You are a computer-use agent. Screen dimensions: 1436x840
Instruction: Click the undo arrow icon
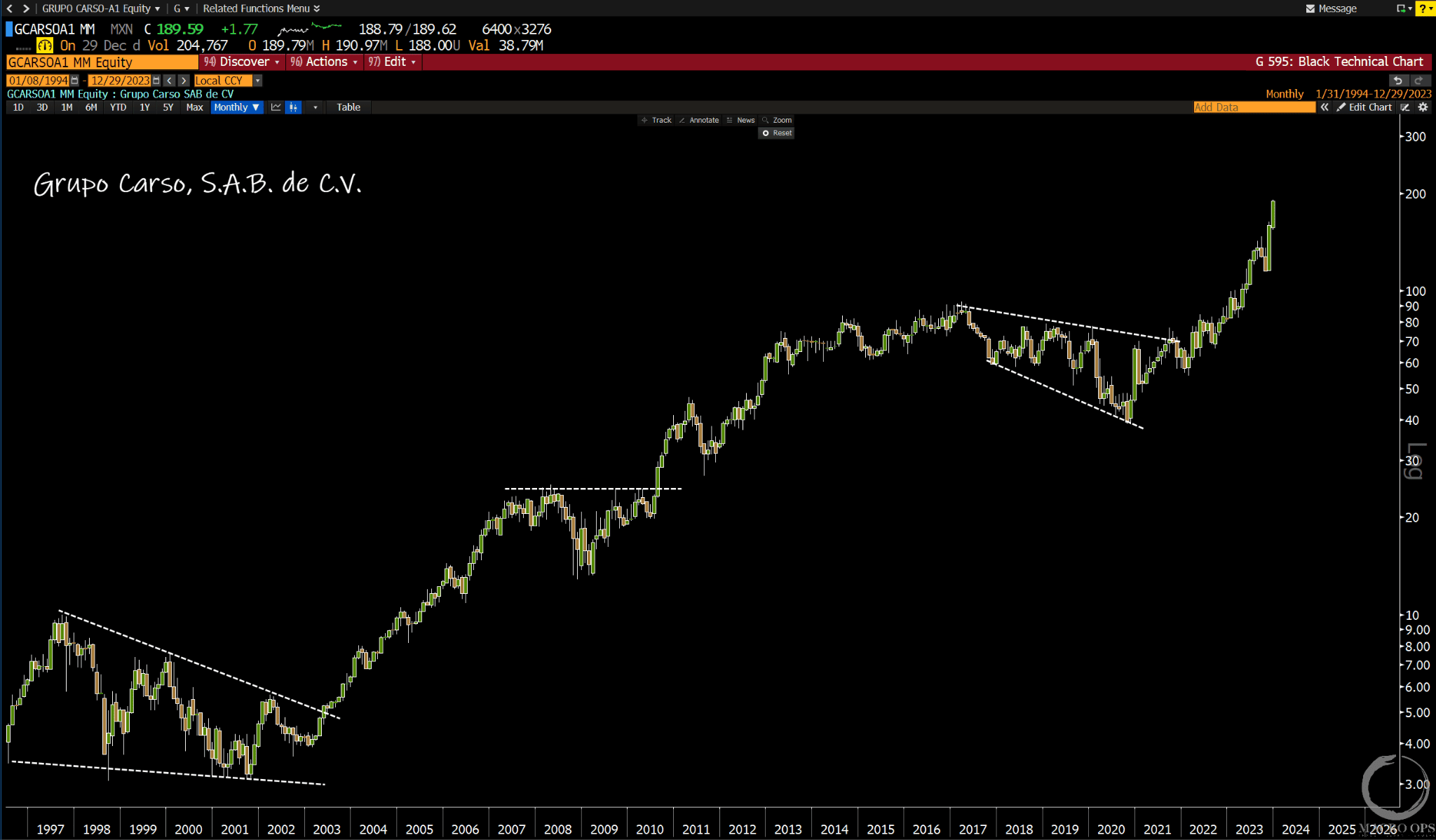1397,81
